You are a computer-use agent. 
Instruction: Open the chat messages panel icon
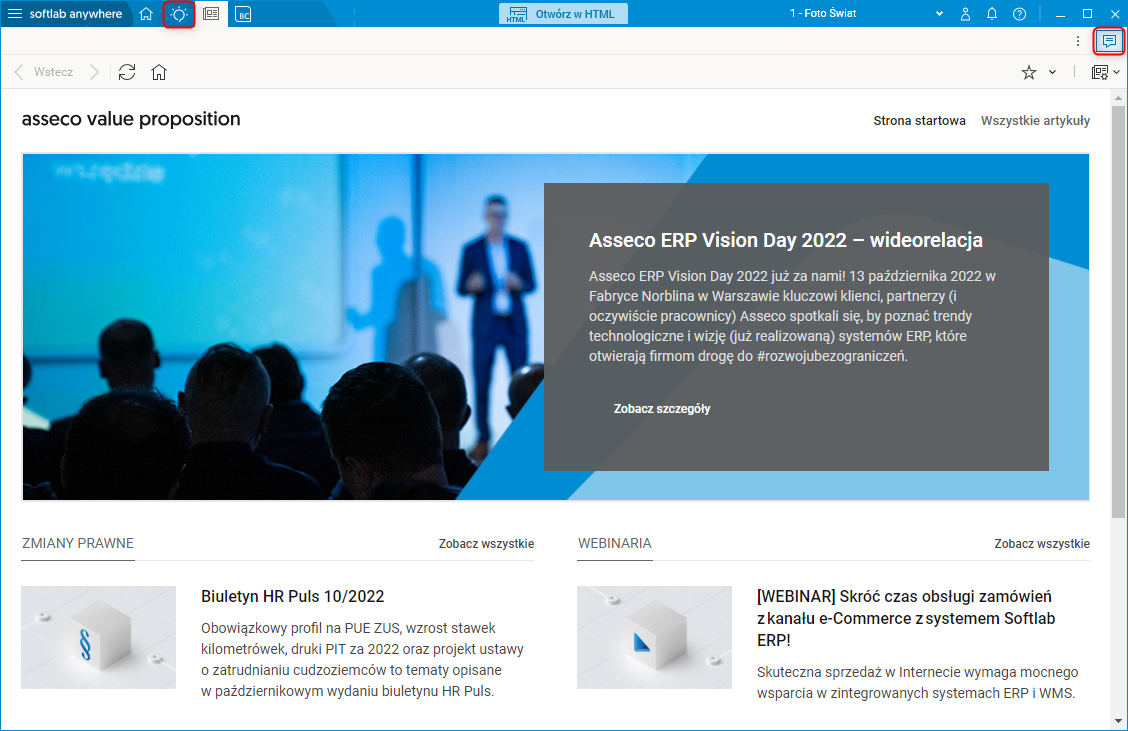(x=1109, y=41)
